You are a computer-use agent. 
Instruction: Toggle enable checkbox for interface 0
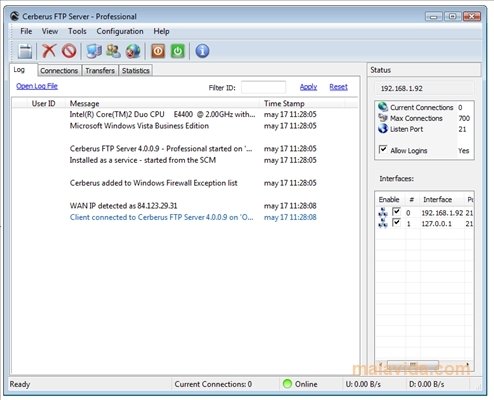click(396, 211)
